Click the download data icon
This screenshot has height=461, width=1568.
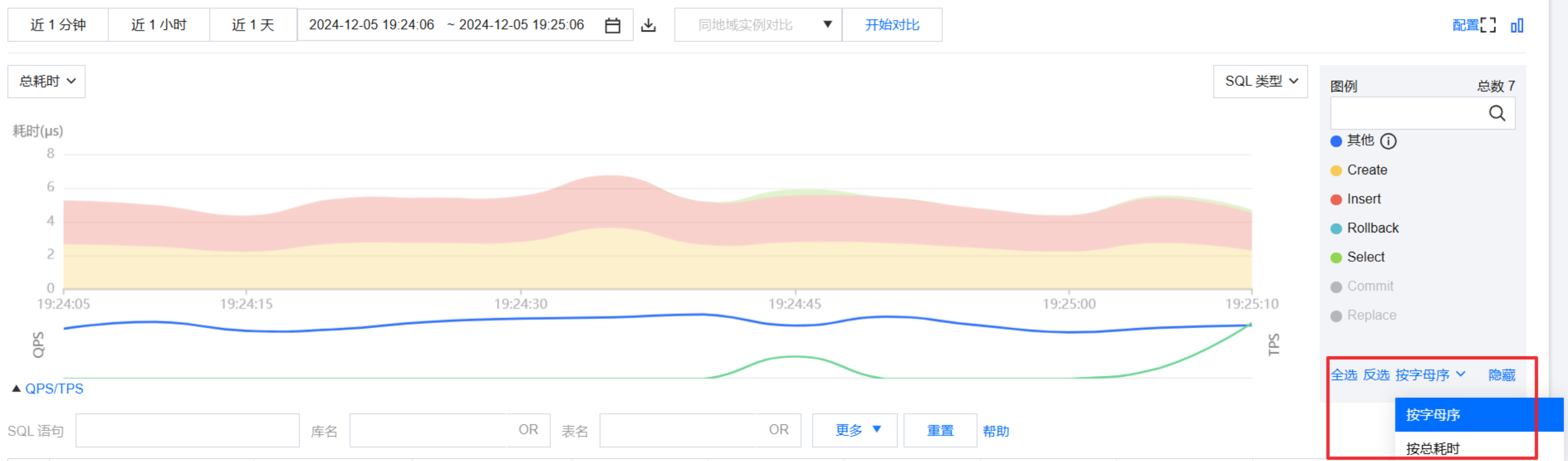(649, 25)
